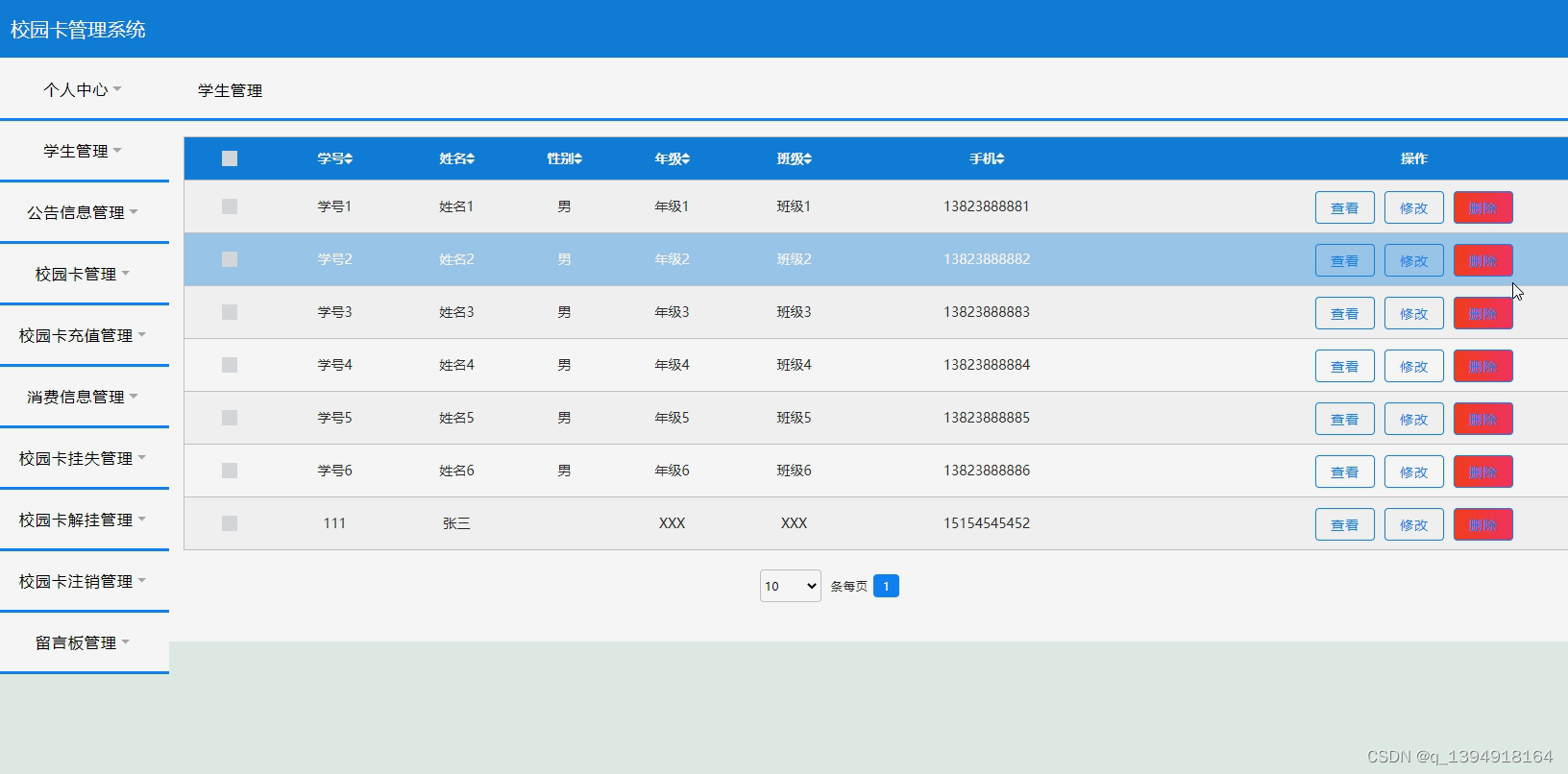Click 查看 button for 学号1
This screenshot has height=774, width=1568.
(x=1345, y=207)
